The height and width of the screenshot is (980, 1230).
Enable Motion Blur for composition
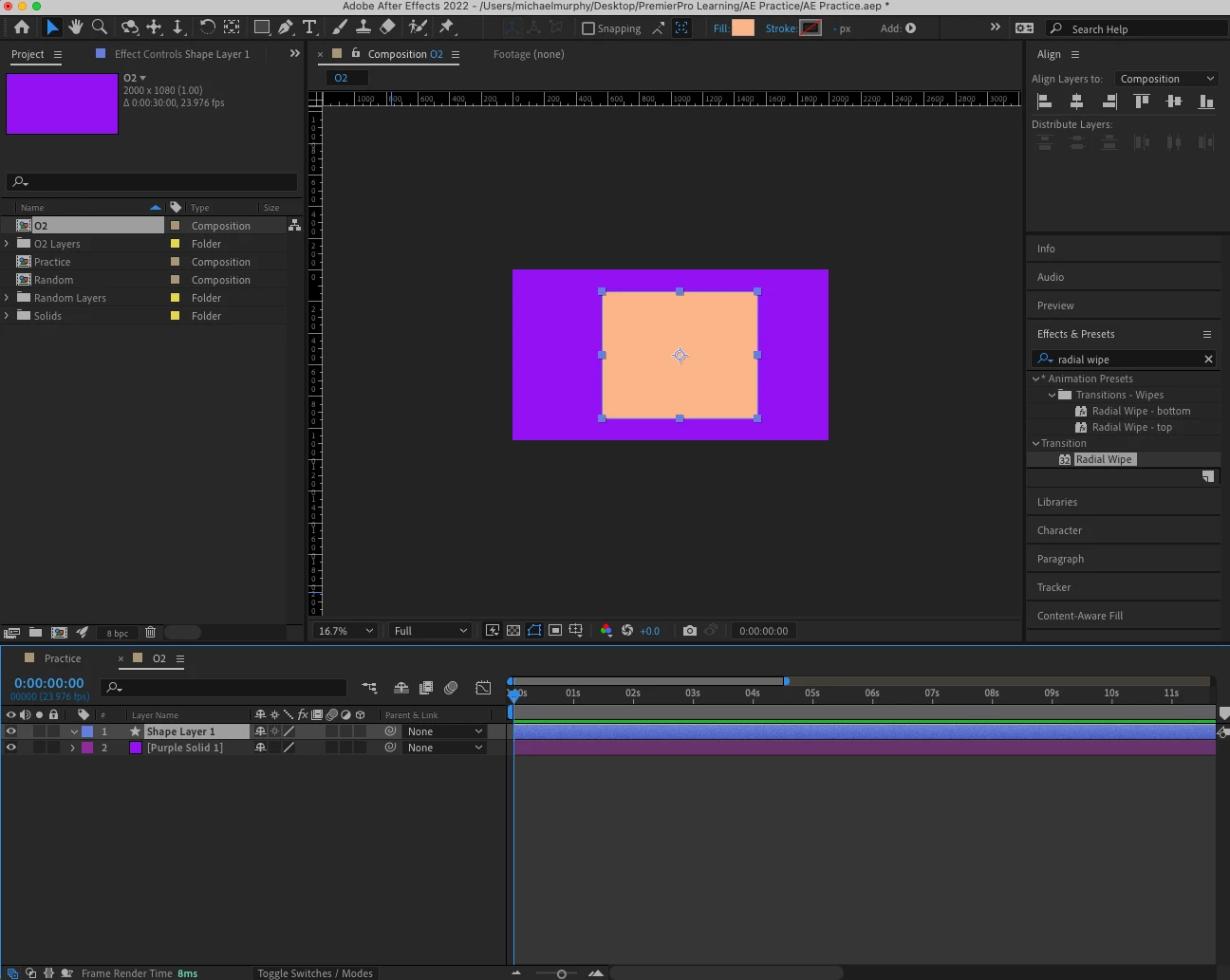tap(452, 688)
